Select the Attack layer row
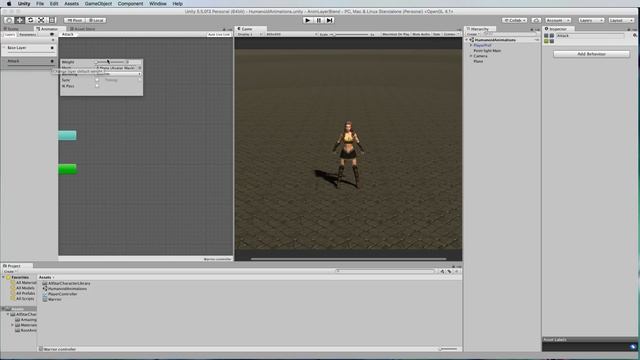640x360 pixels. tap(29, 62)
